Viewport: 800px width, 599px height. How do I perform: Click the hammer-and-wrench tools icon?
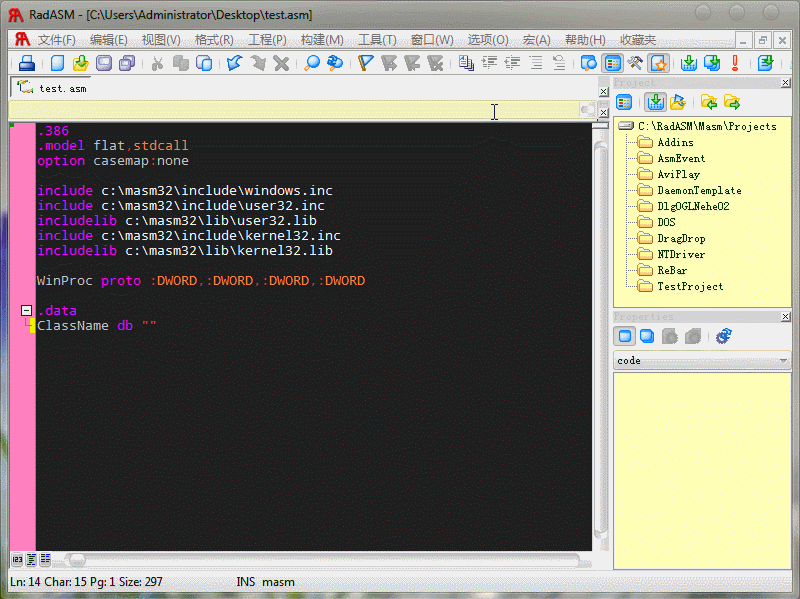[635, 63]
